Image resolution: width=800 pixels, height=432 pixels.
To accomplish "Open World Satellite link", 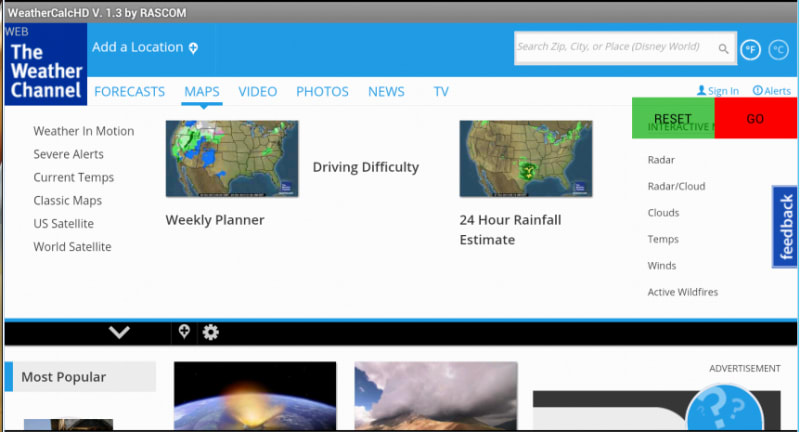I will (x=72, y=247).
